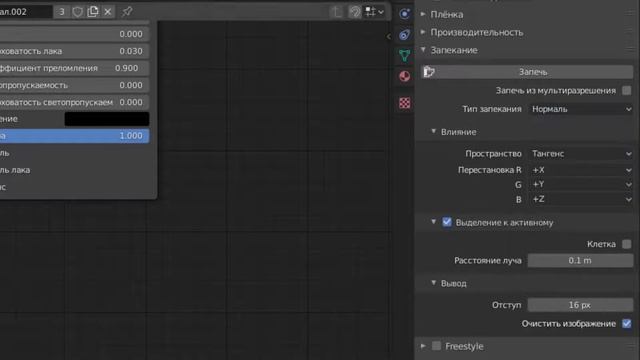Image resolution: width=640 pixels, height=360 pixels.
Task: Click the material user count 3
Action: click(62, 12)
